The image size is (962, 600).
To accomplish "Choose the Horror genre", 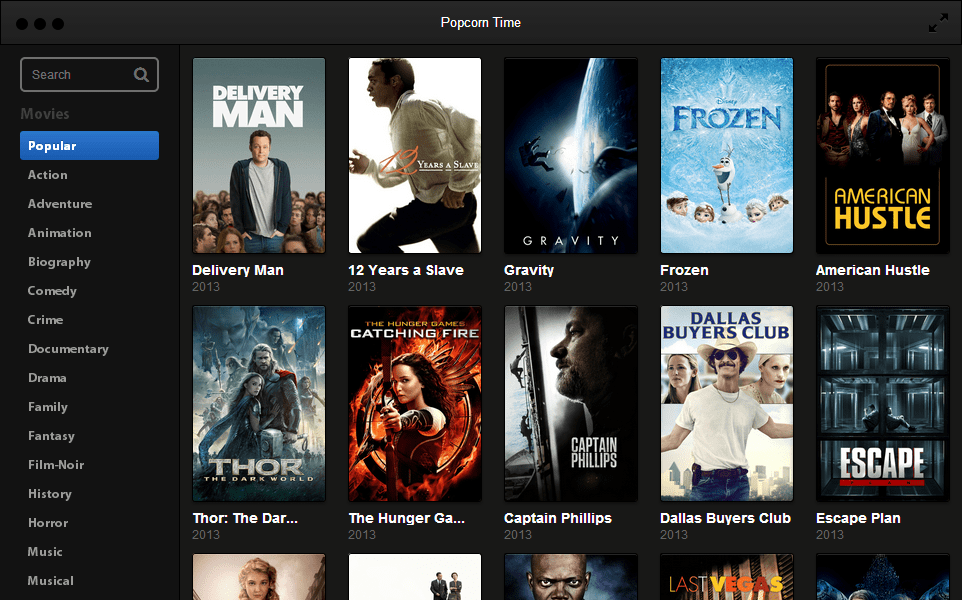I will click(x=48, y=523).
